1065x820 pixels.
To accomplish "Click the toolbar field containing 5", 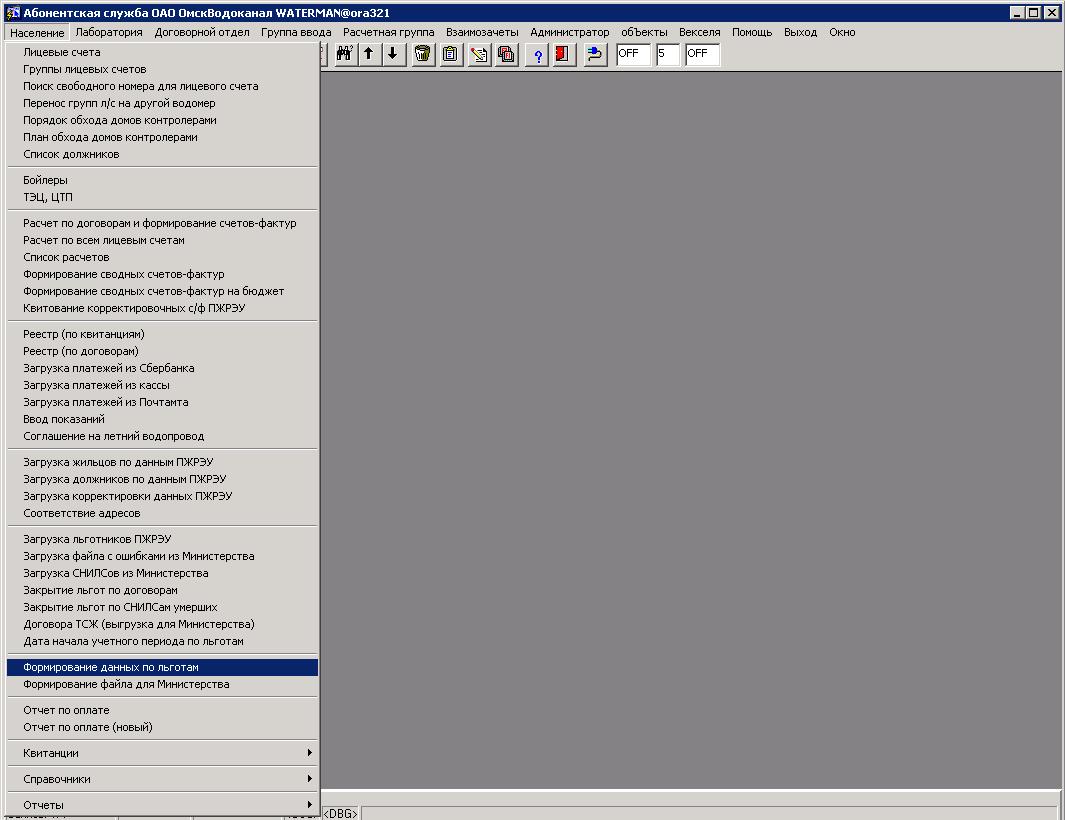I will [x=667, y=54].
